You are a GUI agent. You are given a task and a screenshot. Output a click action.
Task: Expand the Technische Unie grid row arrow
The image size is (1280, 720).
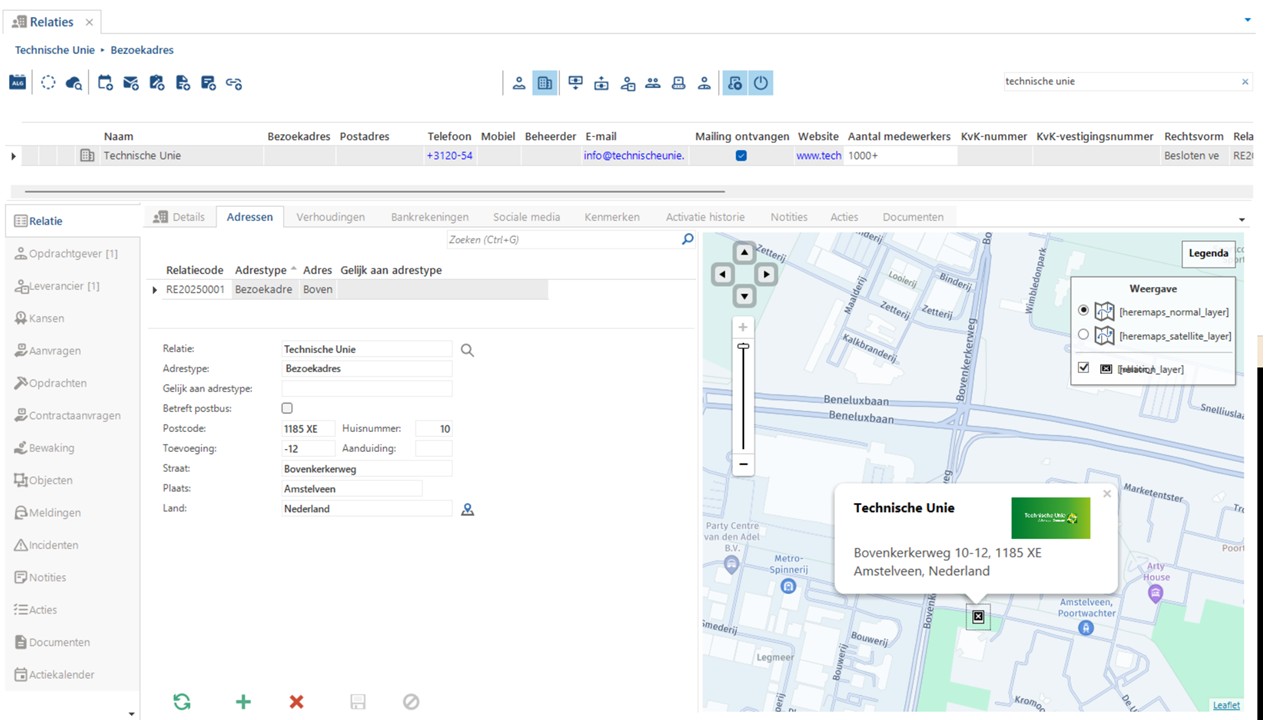[13, 156]
